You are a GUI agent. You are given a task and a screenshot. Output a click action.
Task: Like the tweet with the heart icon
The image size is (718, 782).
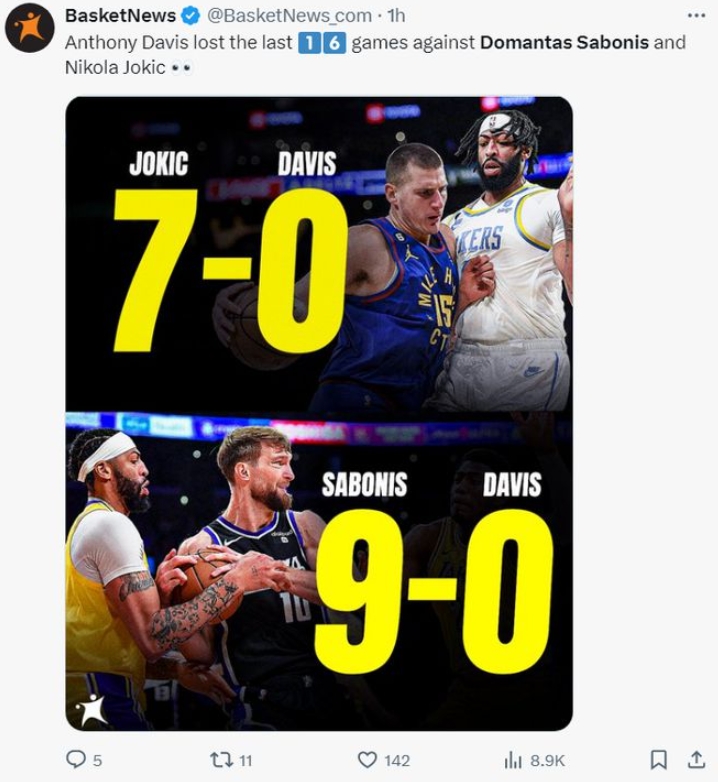(x=367, y=760)
